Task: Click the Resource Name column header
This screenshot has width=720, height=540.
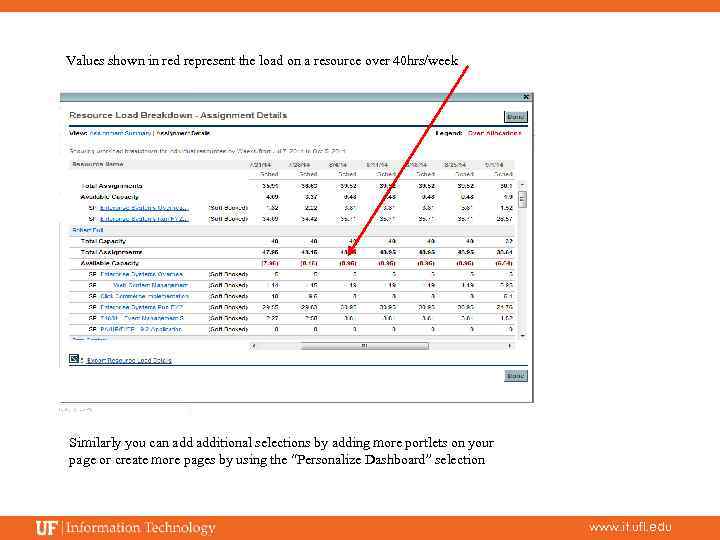Action: click(x=98, y=164)
